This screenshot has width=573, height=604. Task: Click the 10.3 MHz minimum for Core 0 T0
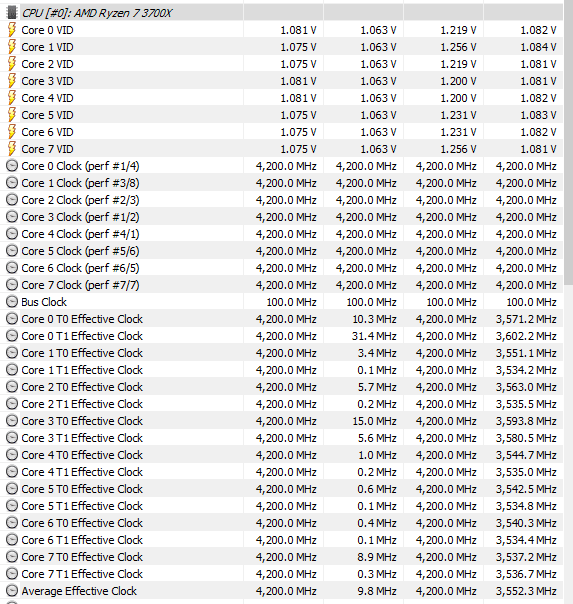click(x=374, y=319)
